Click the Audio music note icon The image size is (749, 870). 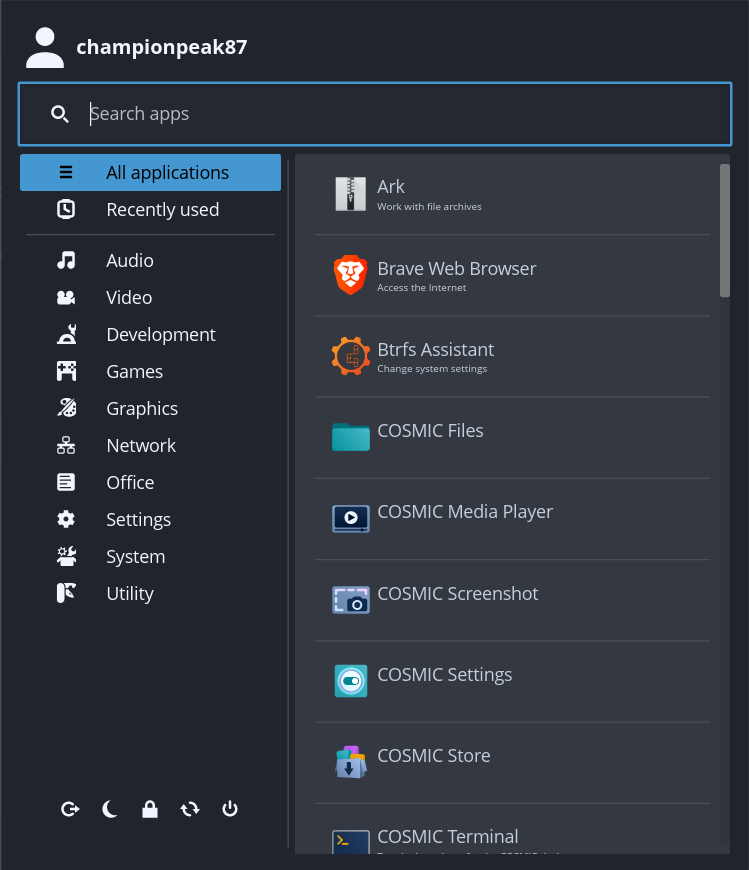point(66,260)
